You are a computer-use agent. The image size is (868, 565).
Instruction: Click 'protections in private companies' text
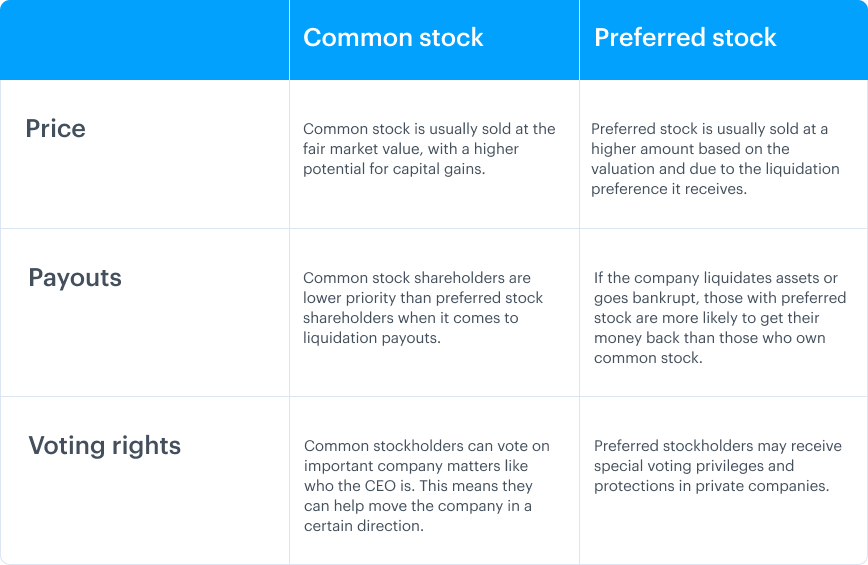coord(710,486)
